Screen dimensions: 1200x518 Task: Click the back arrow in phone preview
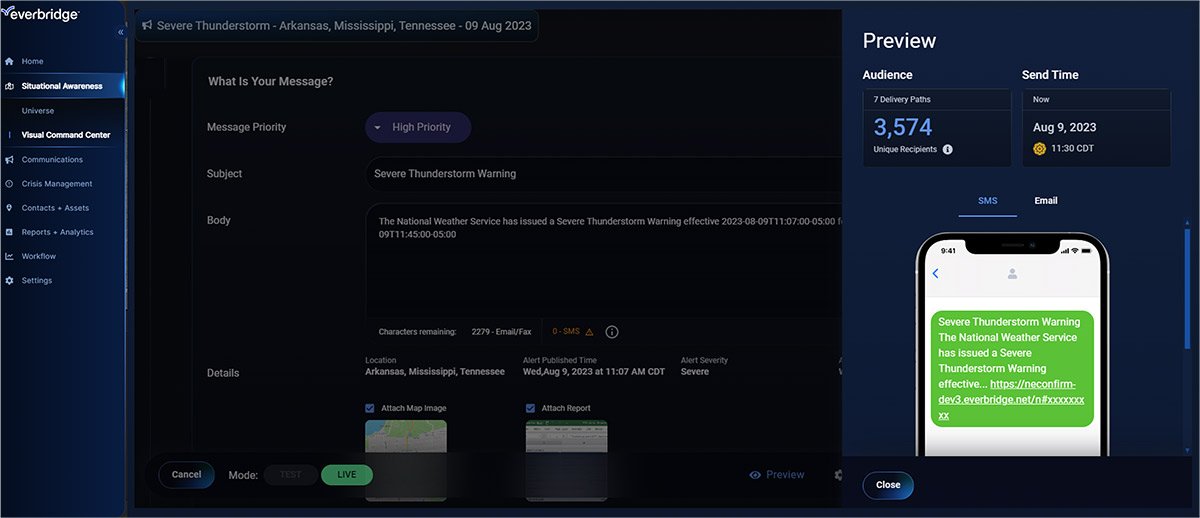pyautogui.click(x=935, y=273)
